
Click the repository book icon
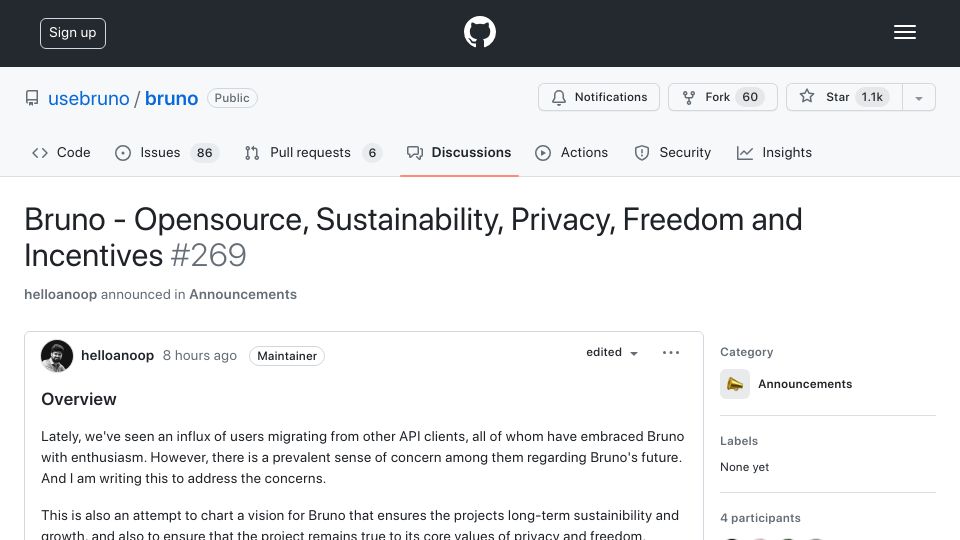32,98
